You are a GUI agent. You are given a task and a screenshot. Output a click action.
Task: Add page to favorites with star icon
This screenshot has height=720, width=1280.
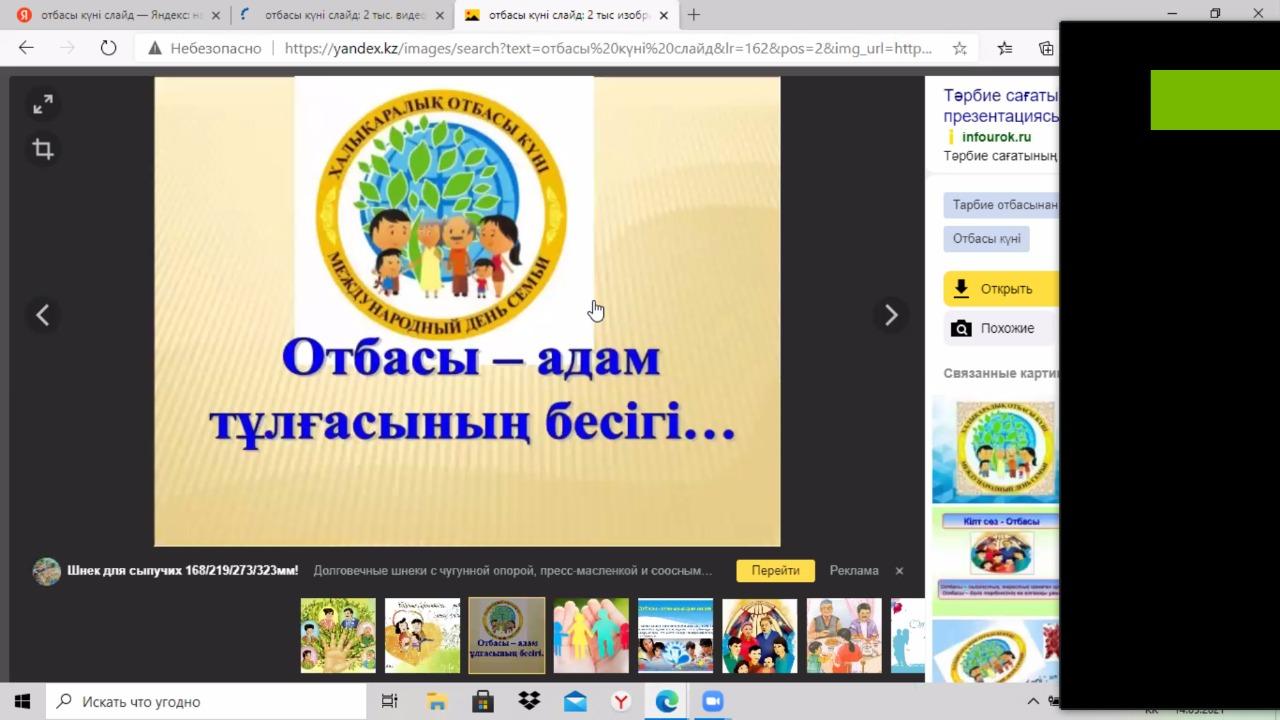pos(959,48)
